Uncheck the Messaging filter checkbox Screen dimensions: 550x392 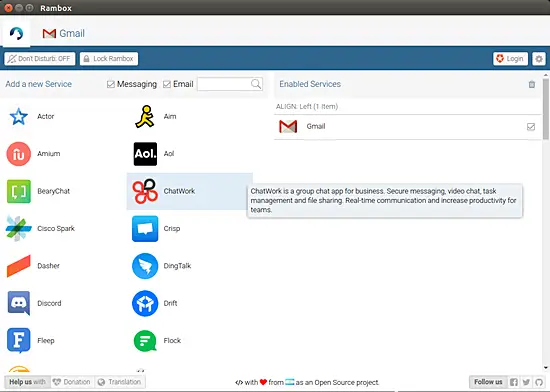(x=111, y=84)
